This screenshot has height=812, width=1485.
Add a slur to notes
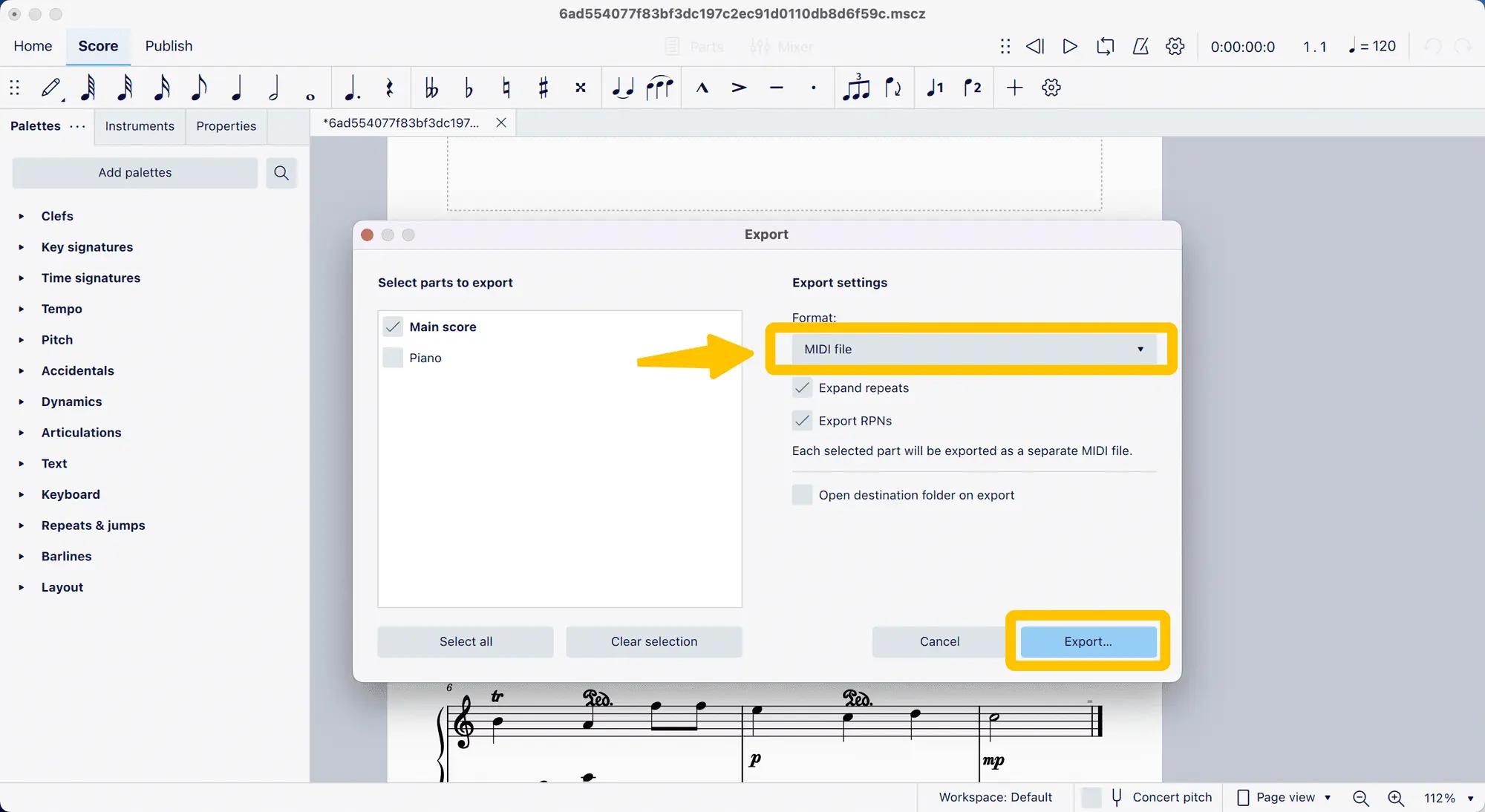pyautogui.click(x=659, y=88)
